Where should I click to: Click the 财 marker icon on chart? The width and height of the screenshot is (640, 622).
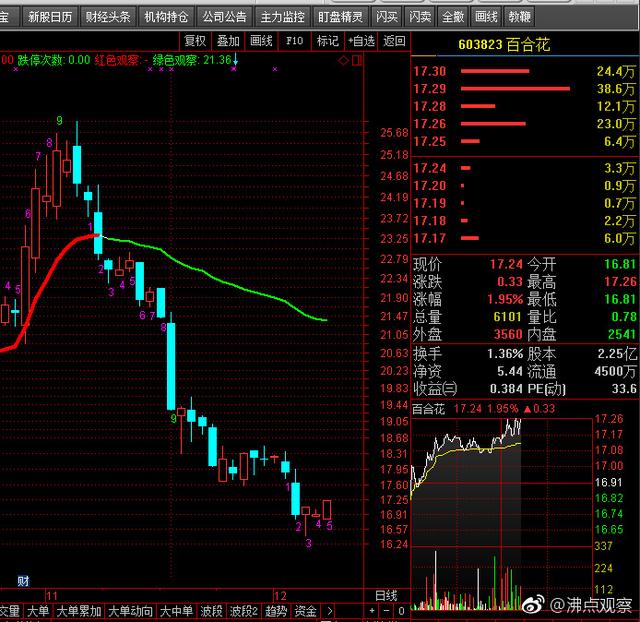coord(22,580)
